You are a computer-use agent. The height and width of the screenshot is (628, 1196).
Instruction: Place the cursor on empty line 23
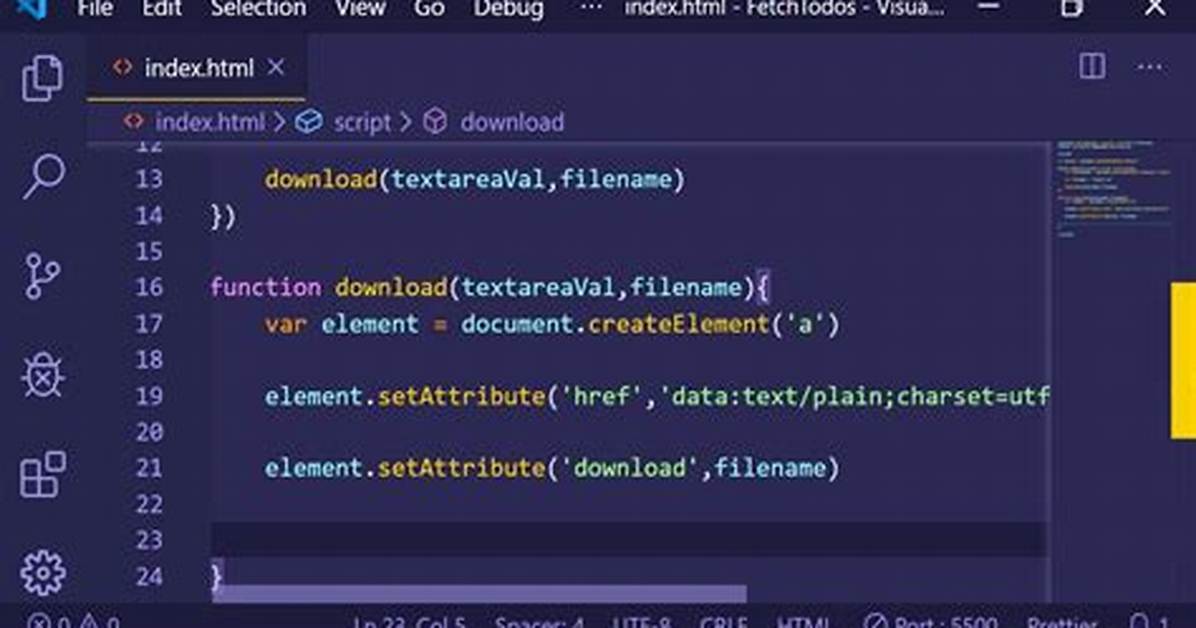(629, 539)
